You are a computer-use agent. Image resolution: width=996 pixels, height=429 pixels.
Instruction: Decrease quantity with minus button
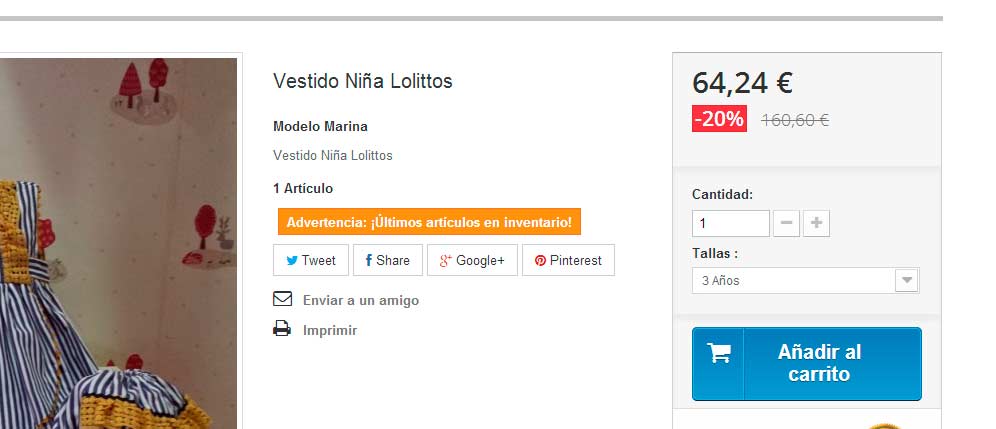point(787,223)
